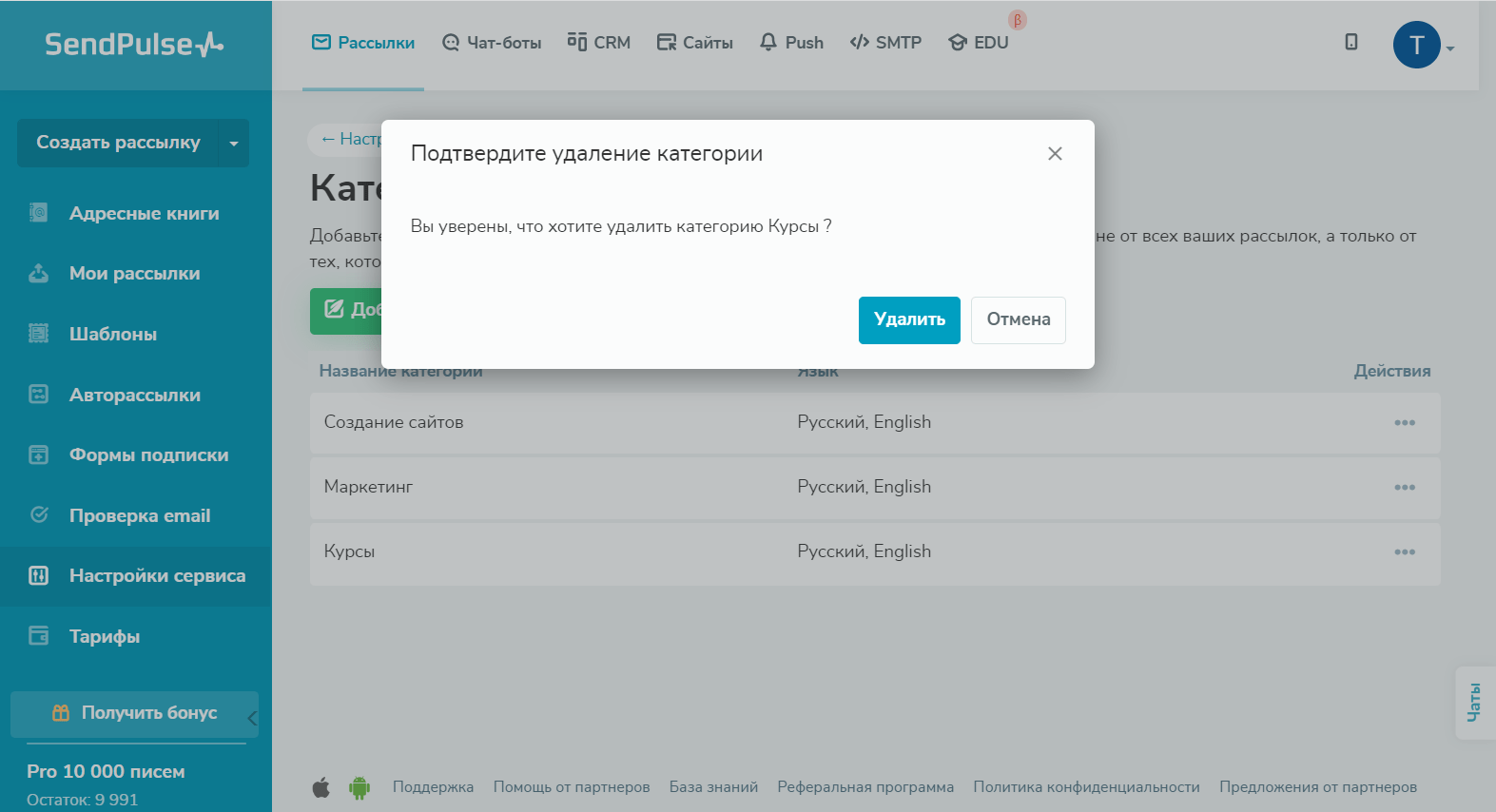This screenshot has width=1496, height=812.
Task: Close the delete confirmation dialog
Action: (1055, 154)
